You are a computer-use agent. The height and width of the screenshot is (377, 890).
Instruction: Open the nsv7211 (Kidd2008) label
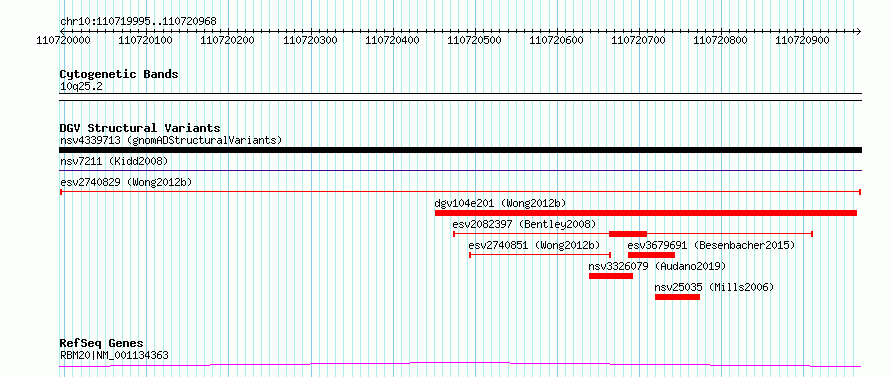[x=114, y=162]
